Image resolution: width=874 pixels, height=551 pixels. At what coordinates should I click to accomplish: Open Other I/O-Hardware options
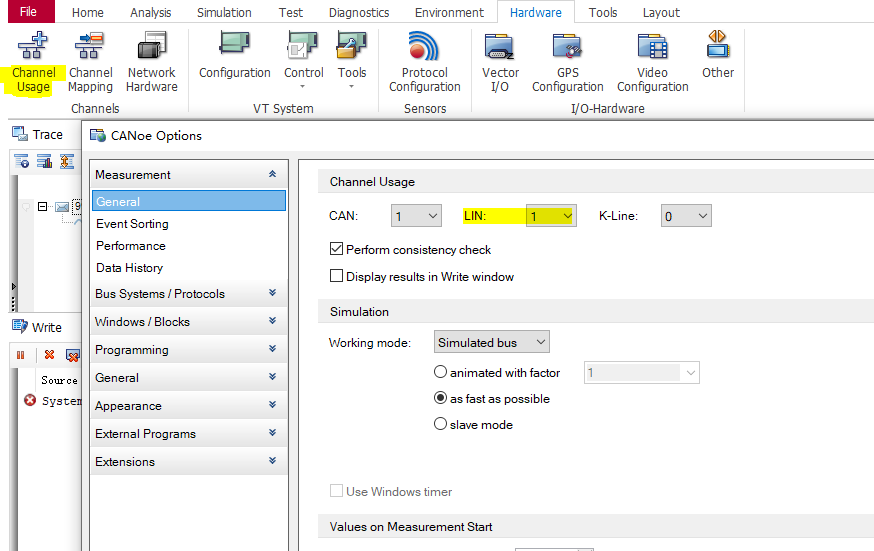point(718,56)
